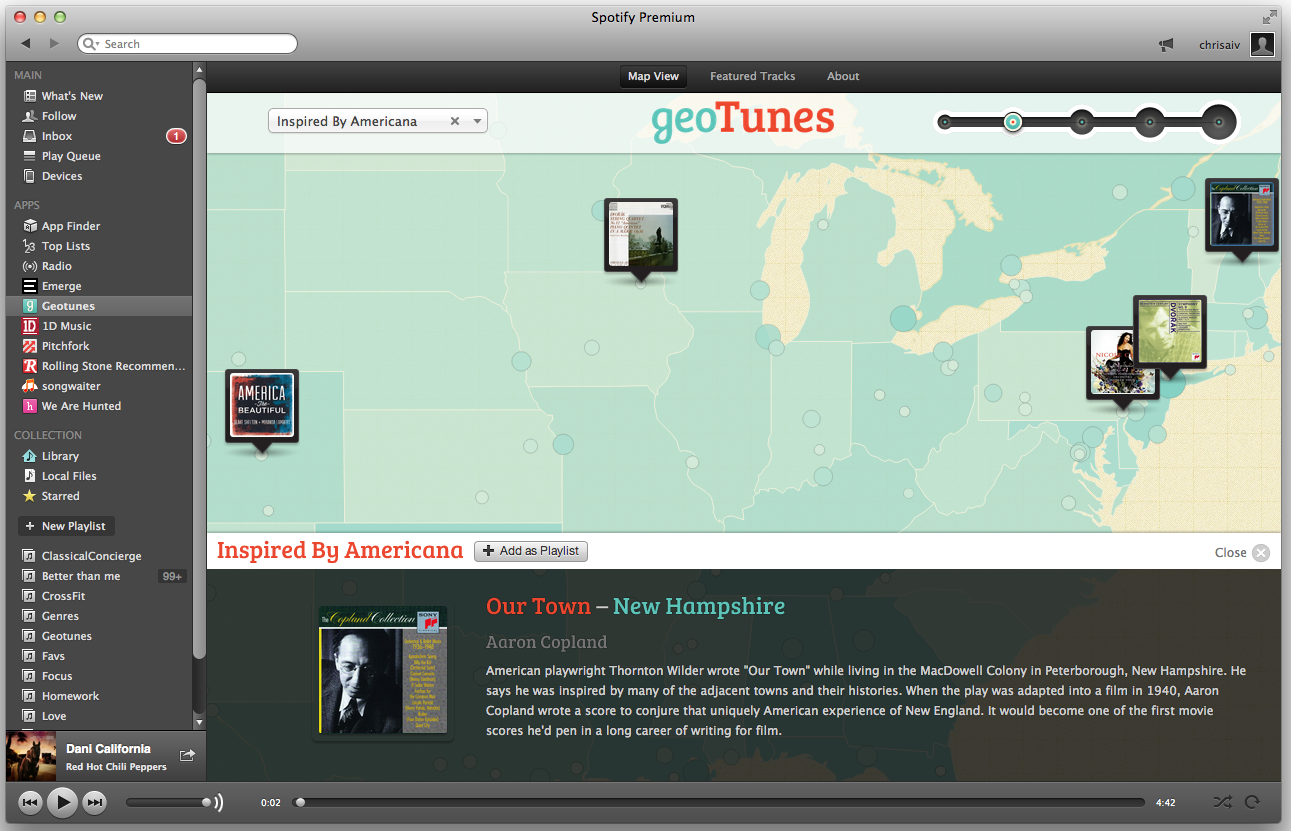Switch to the Featured Tracks tab
1291x831 pixels.
pos(753,76)
